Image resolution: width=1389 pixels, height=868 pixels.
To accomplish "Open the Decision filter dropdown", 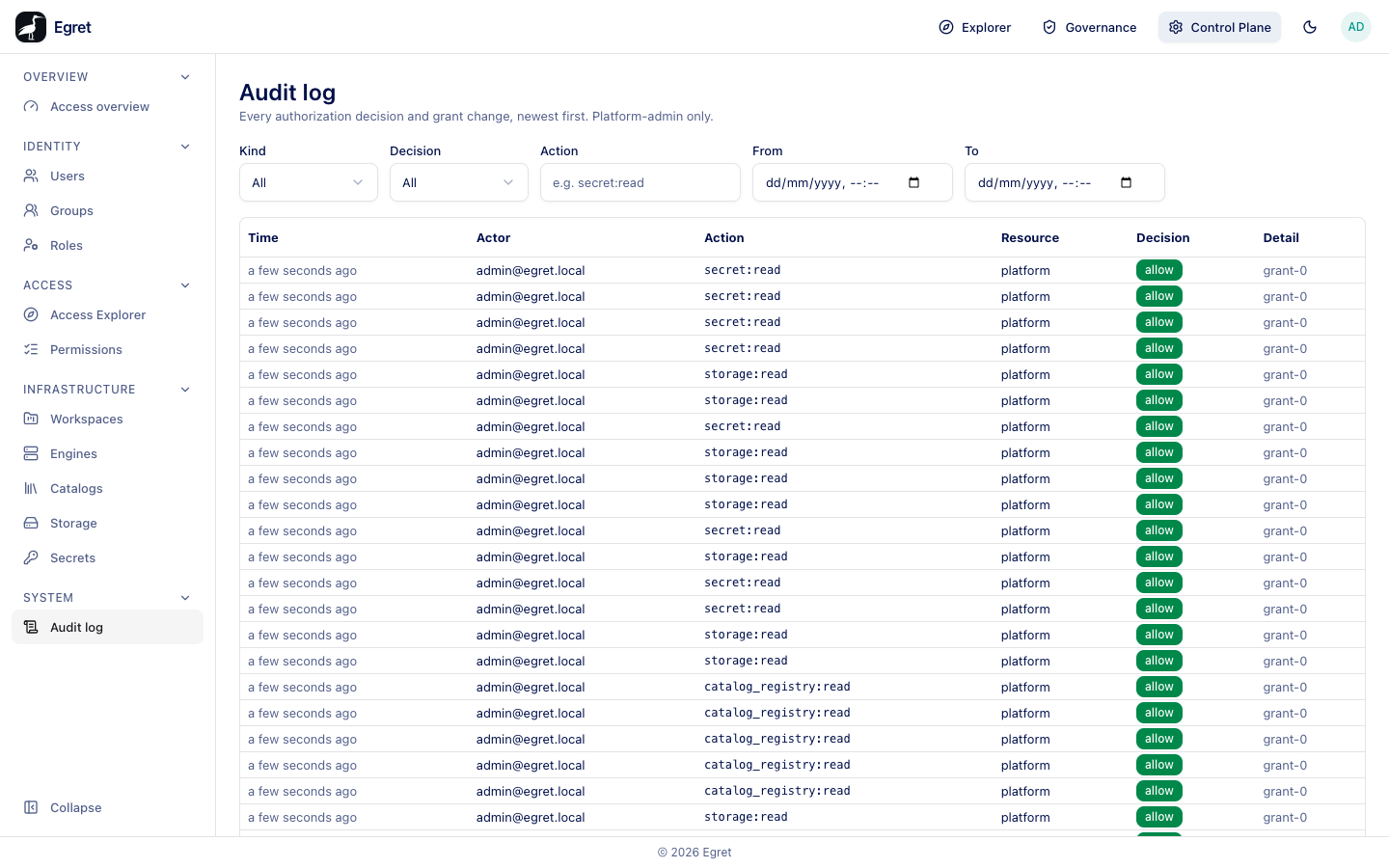I will click(x=459, y=182).
